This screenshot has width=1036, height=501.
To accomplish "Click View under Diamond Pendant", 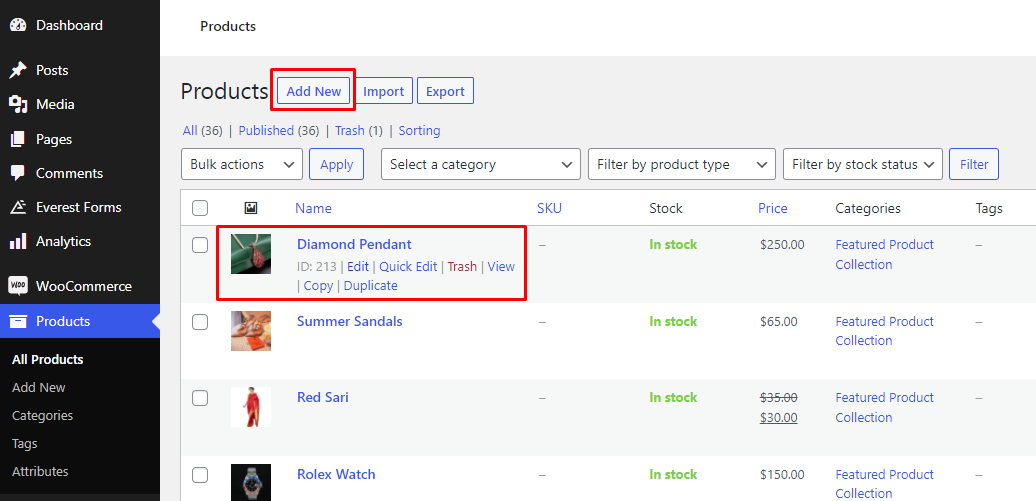I will [x=501, y=266].
